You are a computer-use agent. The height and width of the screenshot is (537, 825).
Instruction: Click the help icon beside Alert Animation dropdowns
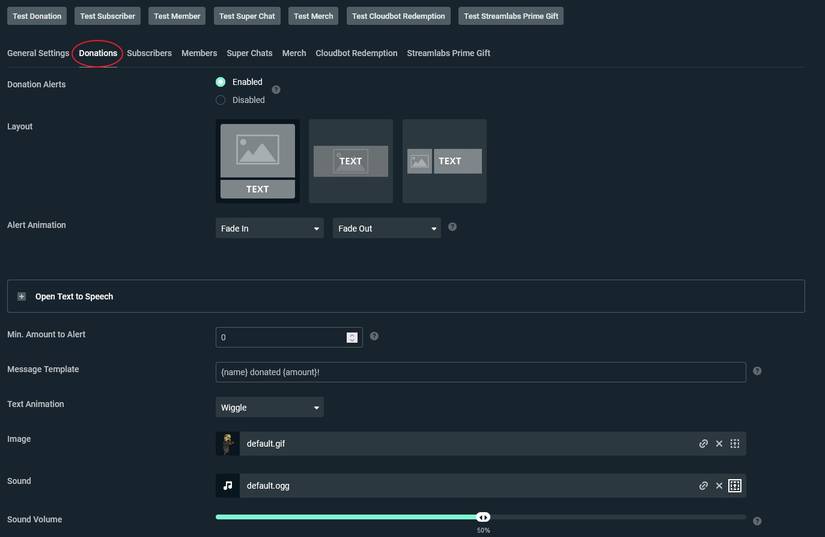click(452, 227)
